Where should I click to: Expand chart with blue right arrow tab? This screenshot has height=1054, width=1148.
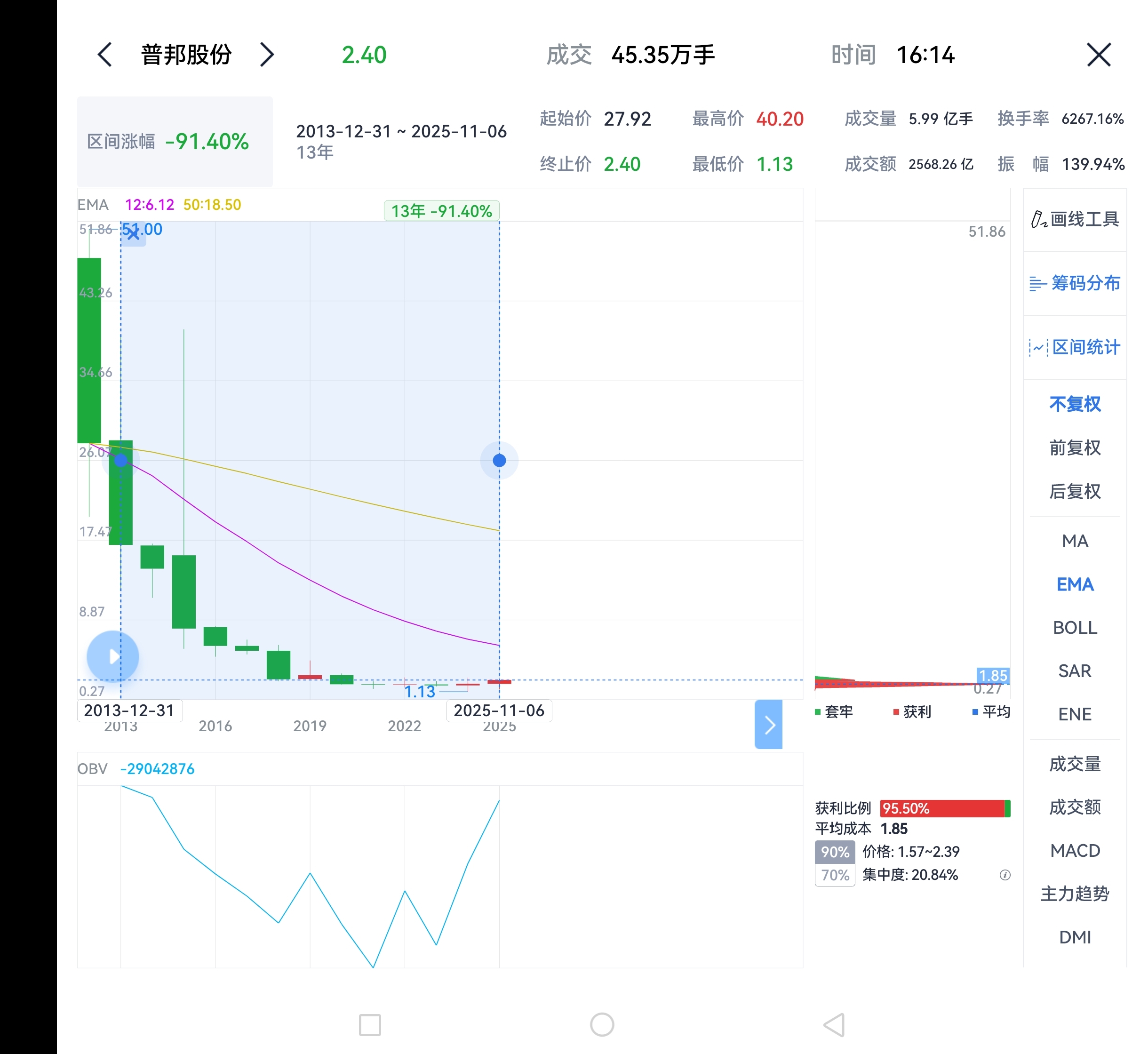[768, 724]
